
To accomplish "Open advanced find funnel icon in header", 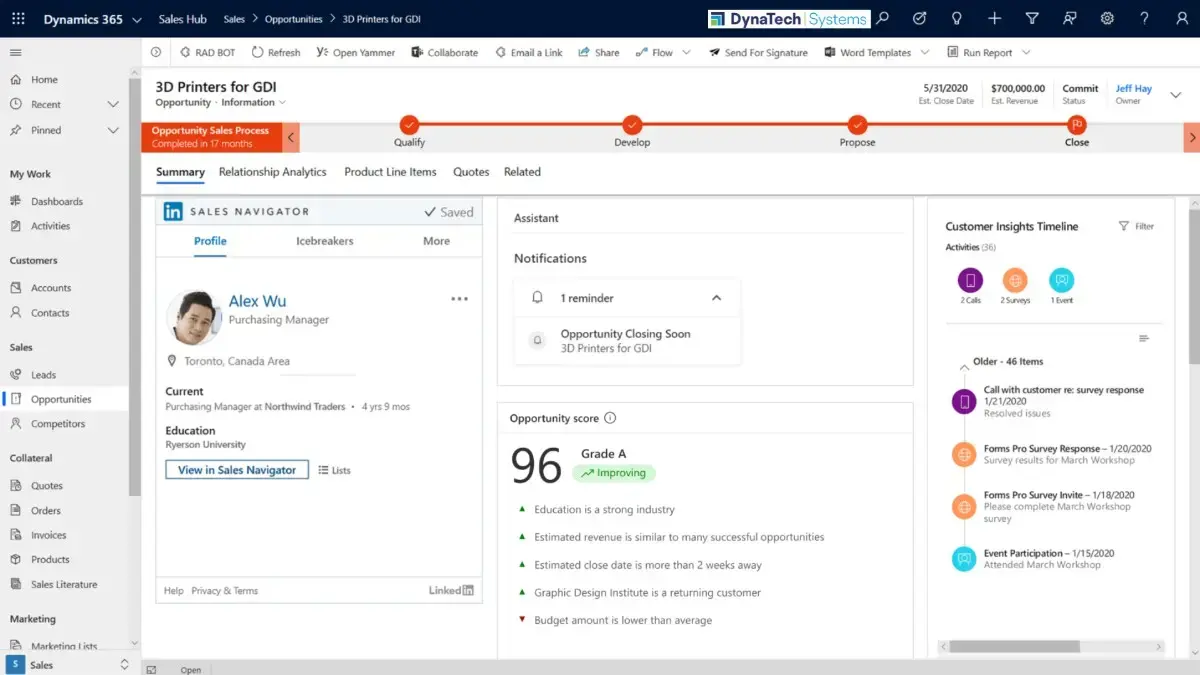I will (x=1032, y=18).
